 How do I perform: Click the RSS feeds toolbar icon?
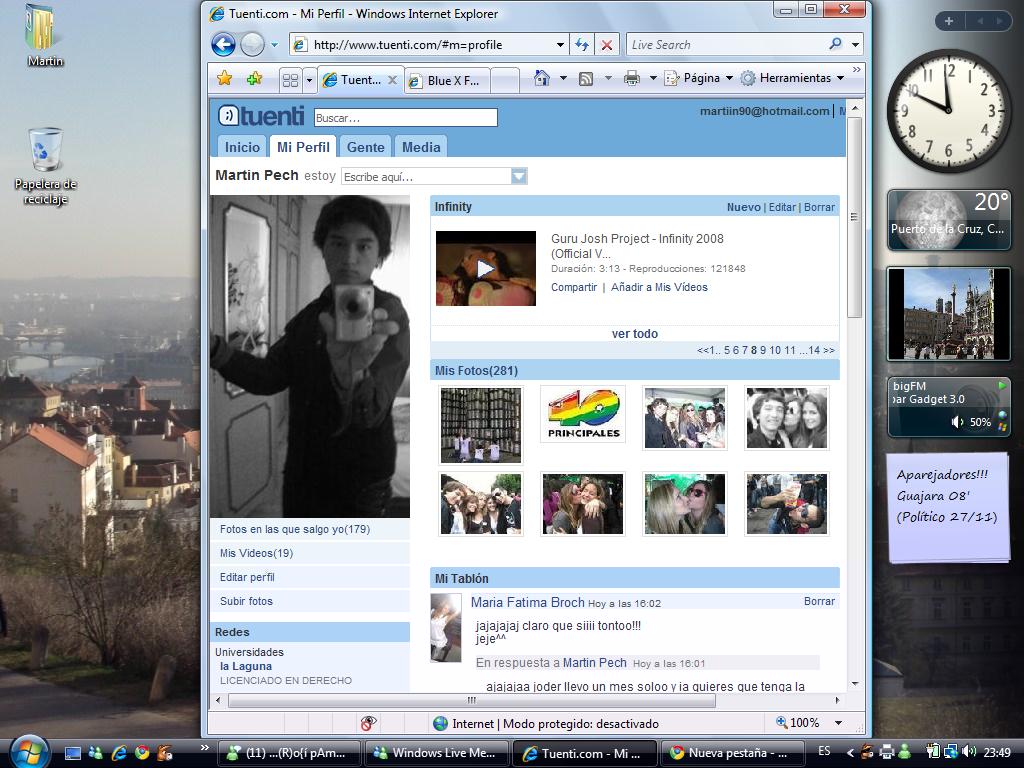(x=586, y=78)
